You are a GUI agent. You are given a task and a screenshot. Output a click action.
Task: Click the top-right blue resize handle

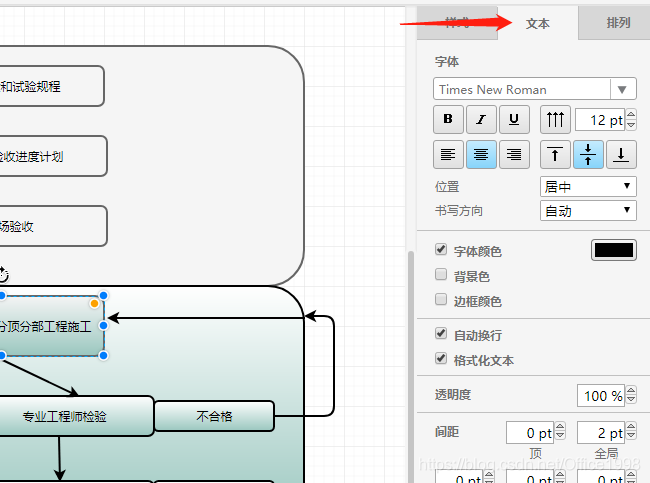click(x=103, y=296)
